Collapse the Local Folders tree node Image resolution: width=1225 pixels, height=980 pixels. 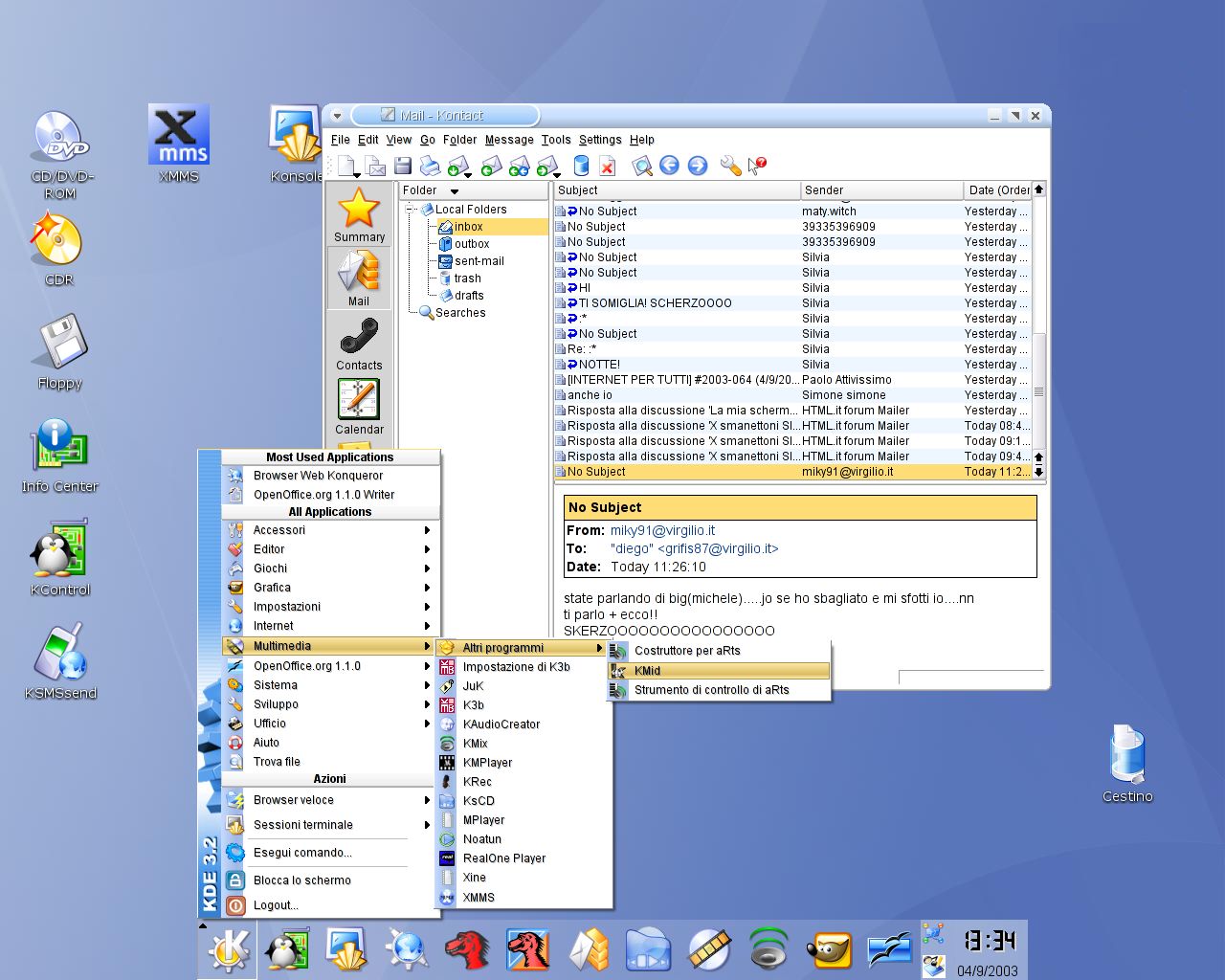(x=410, y=209)
